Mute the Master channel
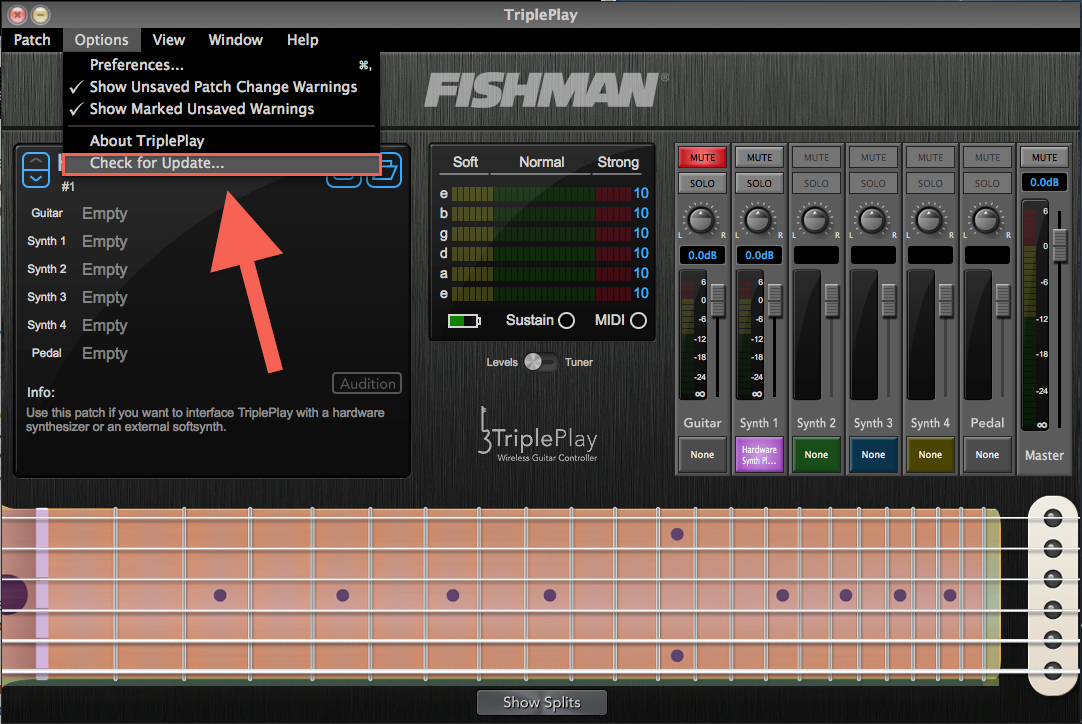The width and height of the screenshot is (1082, 724). click(x=1044, y=157)
